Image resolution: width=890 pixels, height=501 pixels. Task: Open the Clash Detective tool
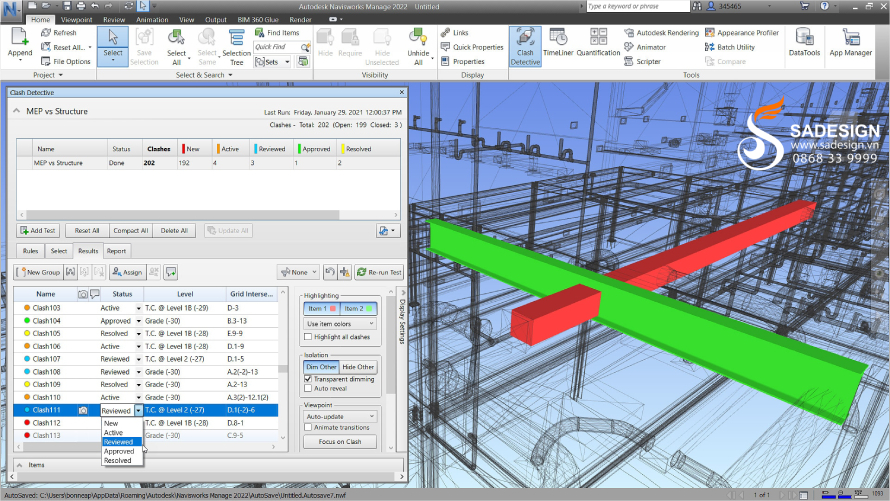coord(525,47)
